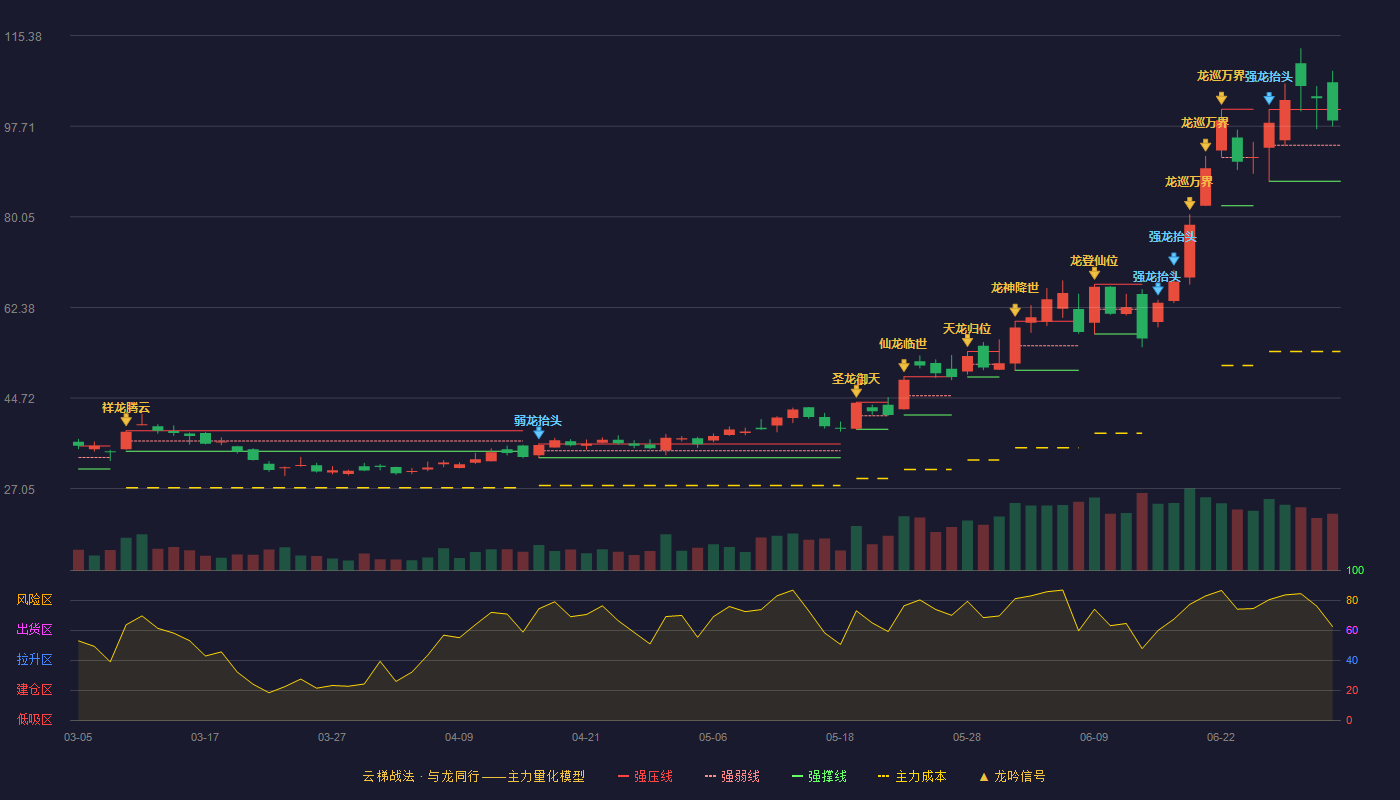Image resolution: width=1400 pixels, height=800 pixels.
Task: Select the 圣龙御天 signal arrow marker
Action: [856, 391]
